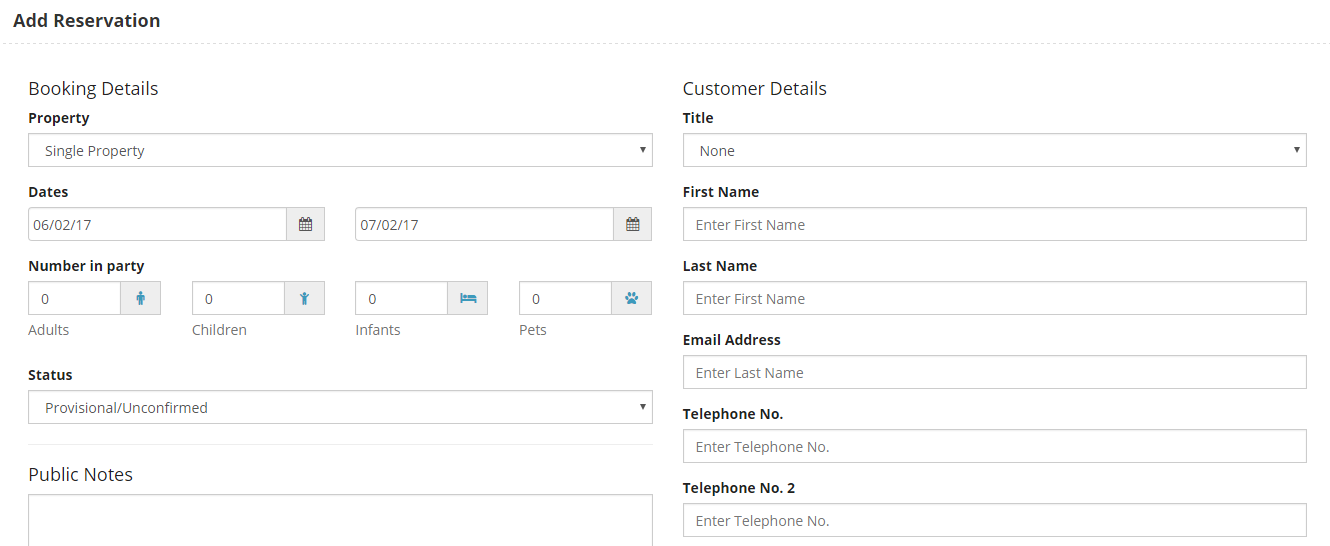Open the Status dropdown menu
1330x546 pixels.
coord(340,407)
